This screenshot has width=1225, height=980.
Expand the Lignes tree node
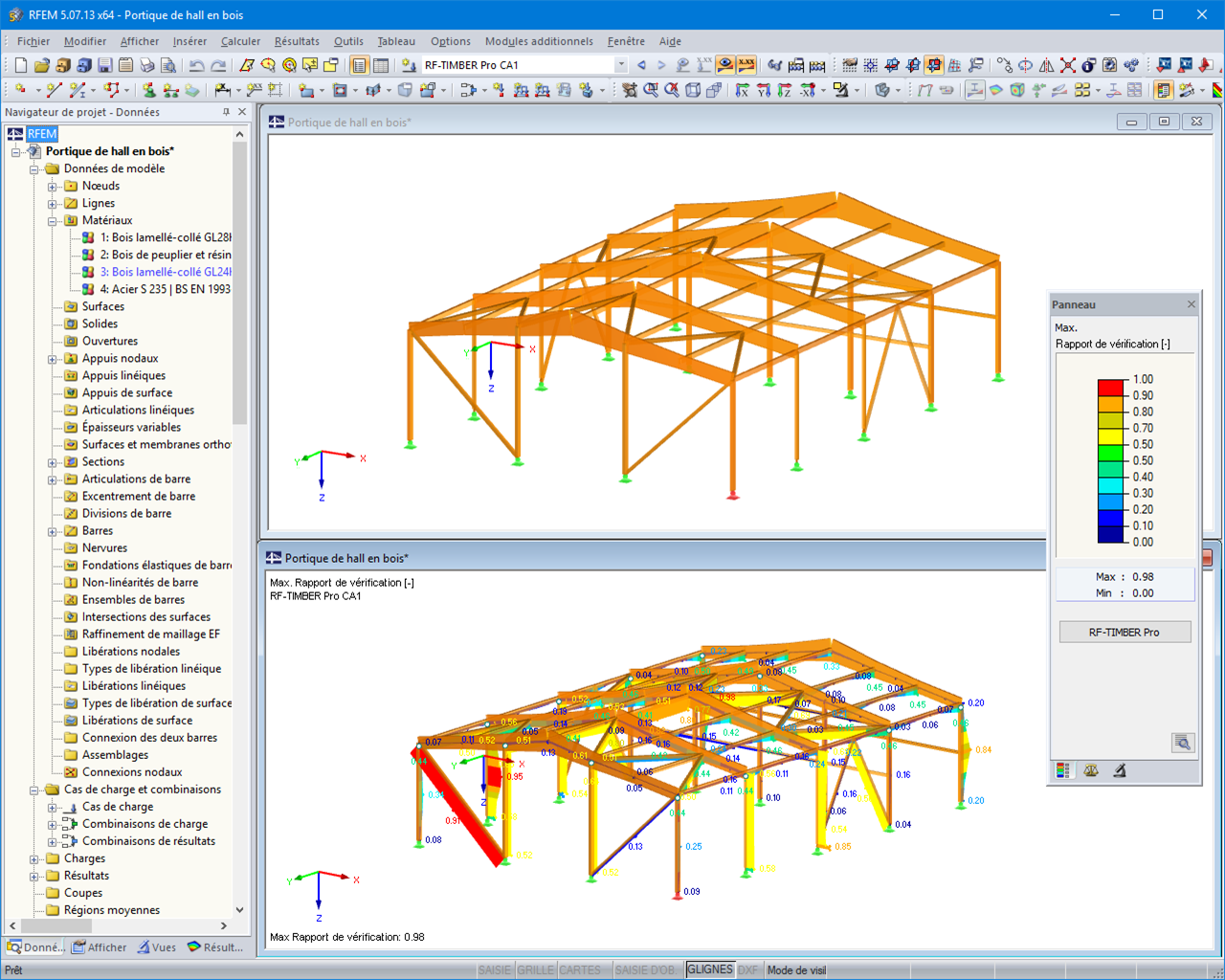53,204
